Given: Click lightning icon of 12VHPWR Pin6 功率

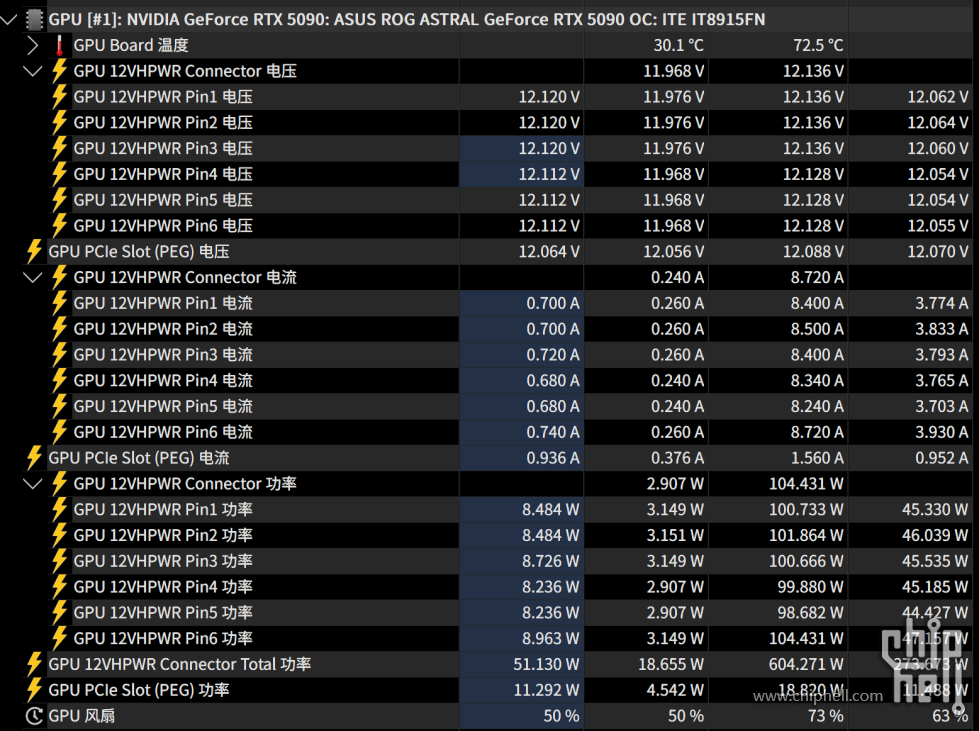Looking at the screenshot, I should 59,639.
